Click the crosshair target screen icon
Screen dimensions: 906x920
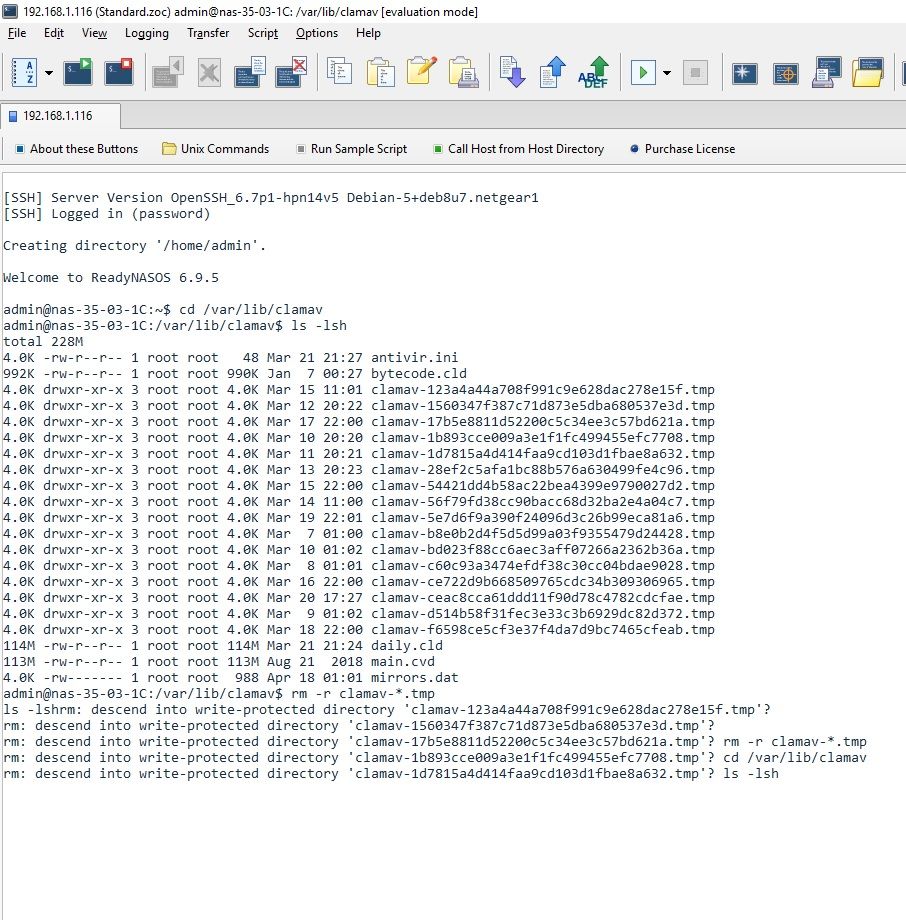tap(786, 73)
